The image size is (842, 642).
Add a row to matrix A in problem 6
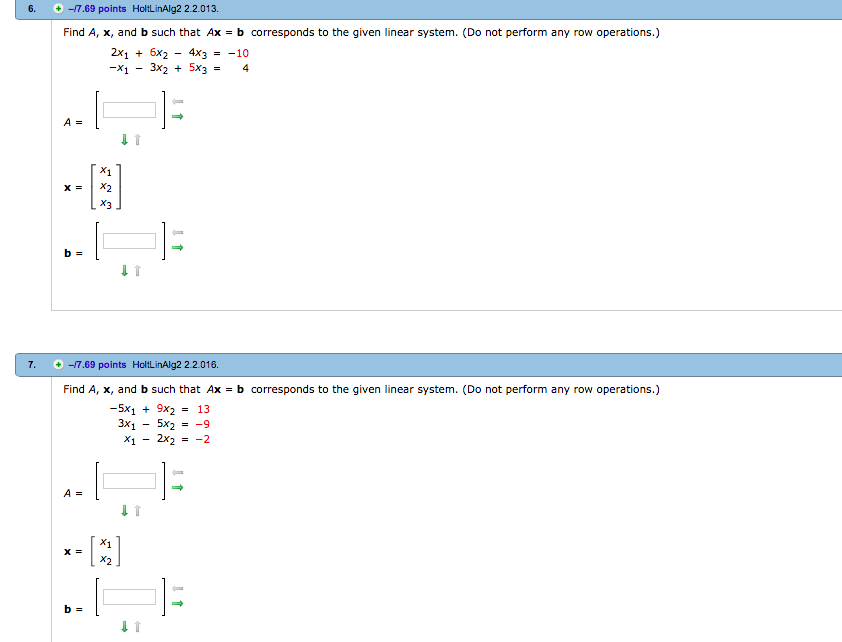122,140
